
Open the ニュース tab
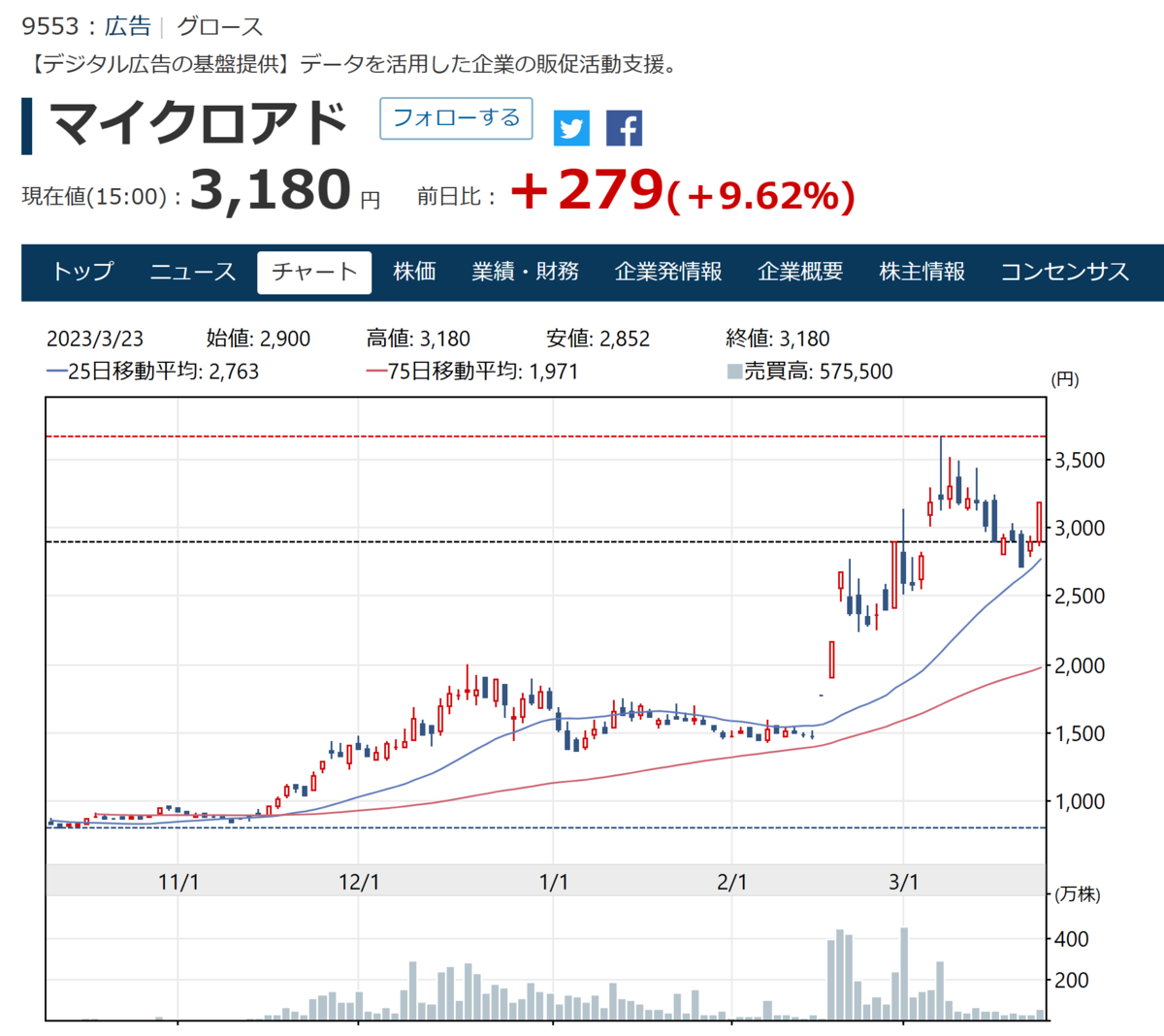point(192,272)
